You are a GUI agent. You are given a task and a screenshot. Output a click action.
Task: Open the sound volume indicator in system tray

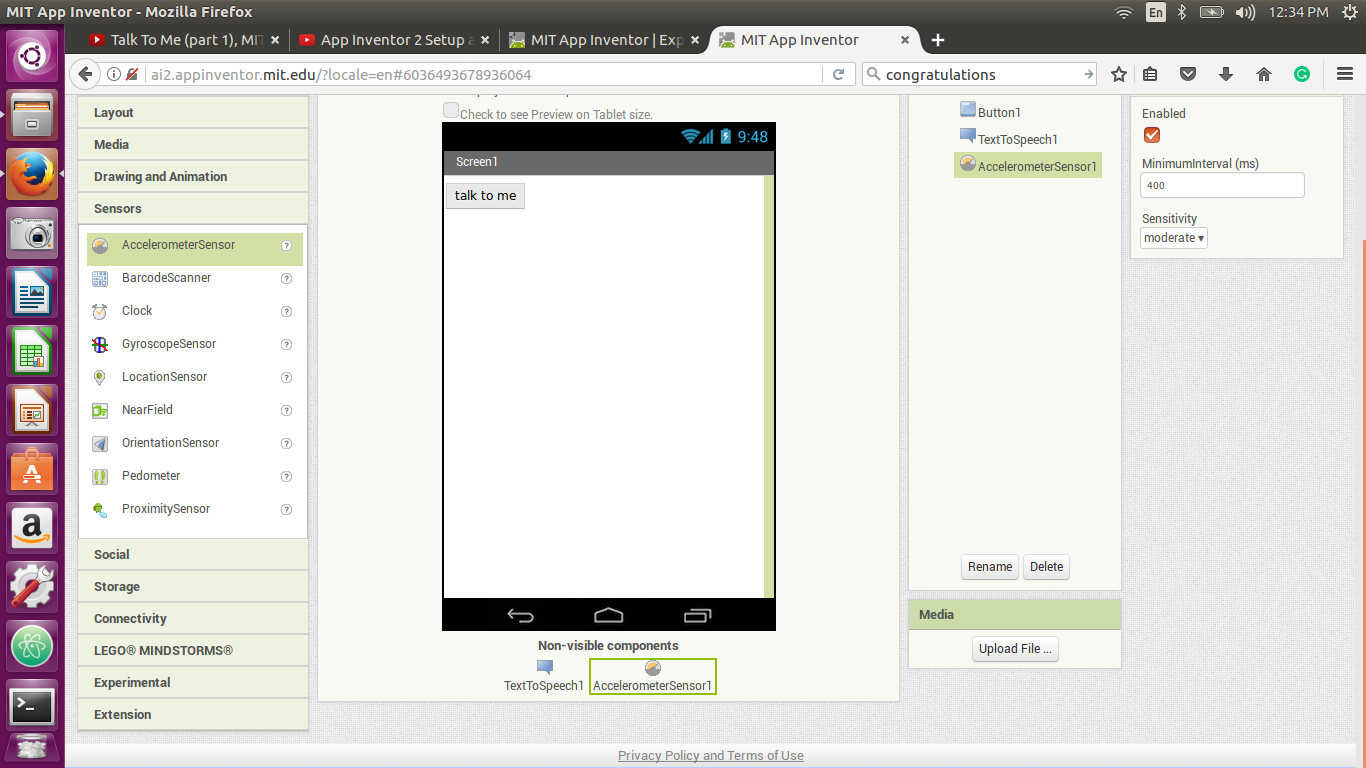coord(1245,12)
